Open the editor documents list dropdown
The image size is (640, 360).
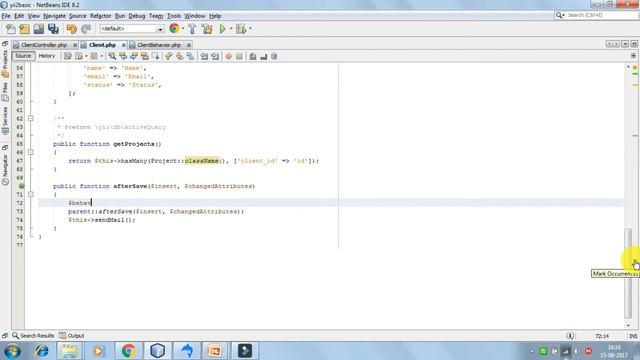pyautogui.click(x=625, y=44)
